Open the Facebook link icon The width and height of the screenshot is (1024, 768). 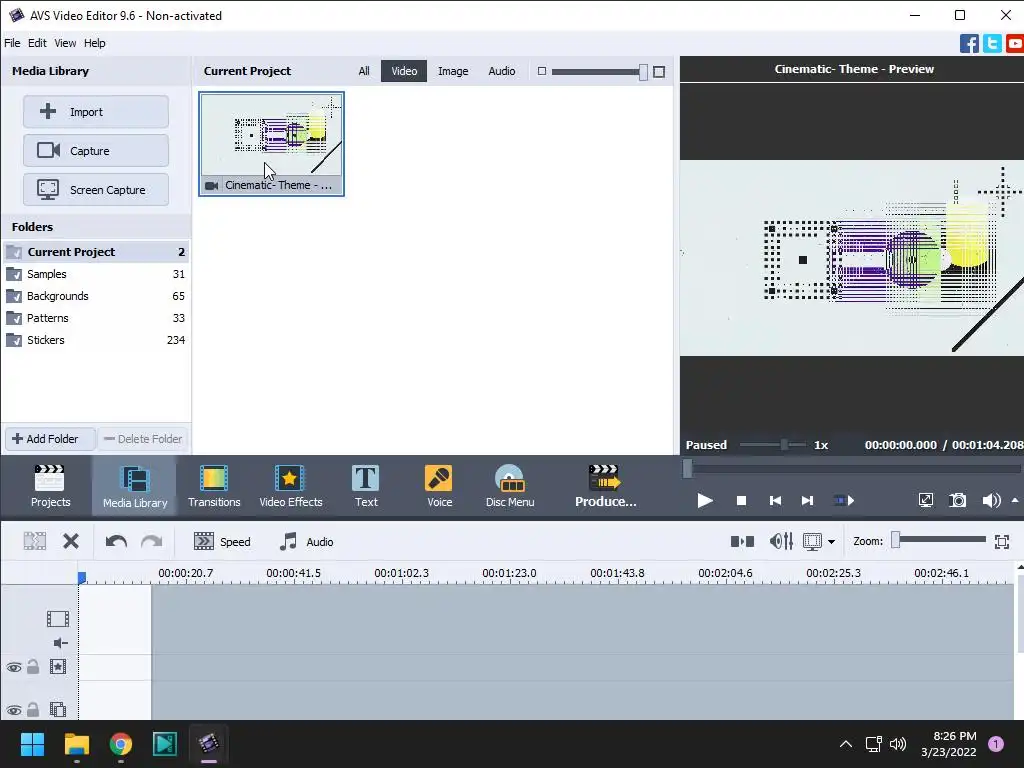(969, 44)
